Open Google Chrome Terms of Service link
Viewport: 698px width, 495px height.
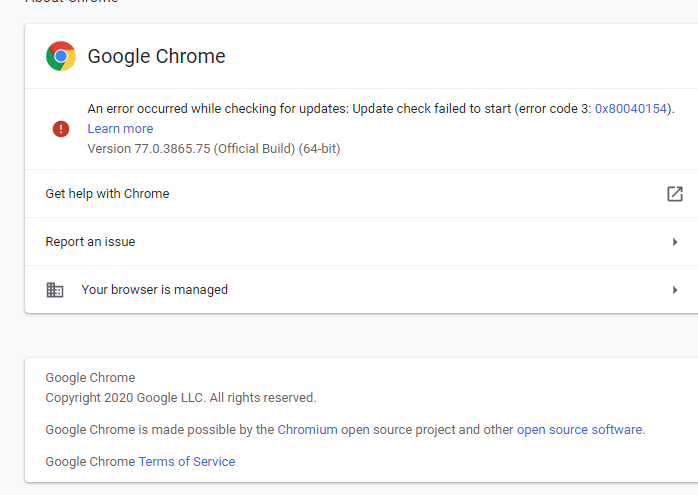pyautogui.click(x=187, y=462)
